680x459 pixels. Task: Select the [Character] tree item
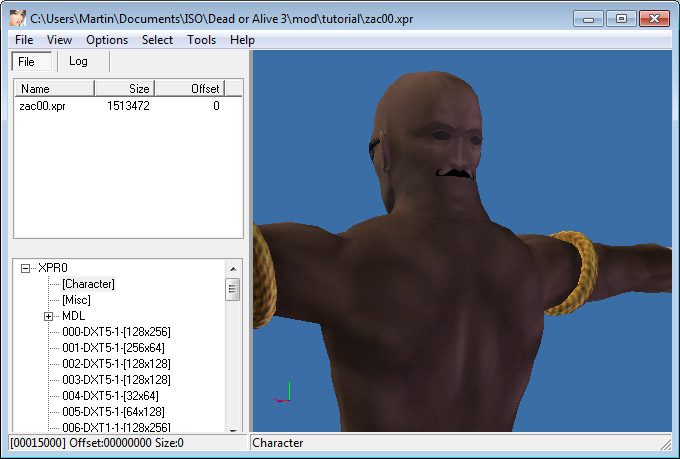point(88,284)
